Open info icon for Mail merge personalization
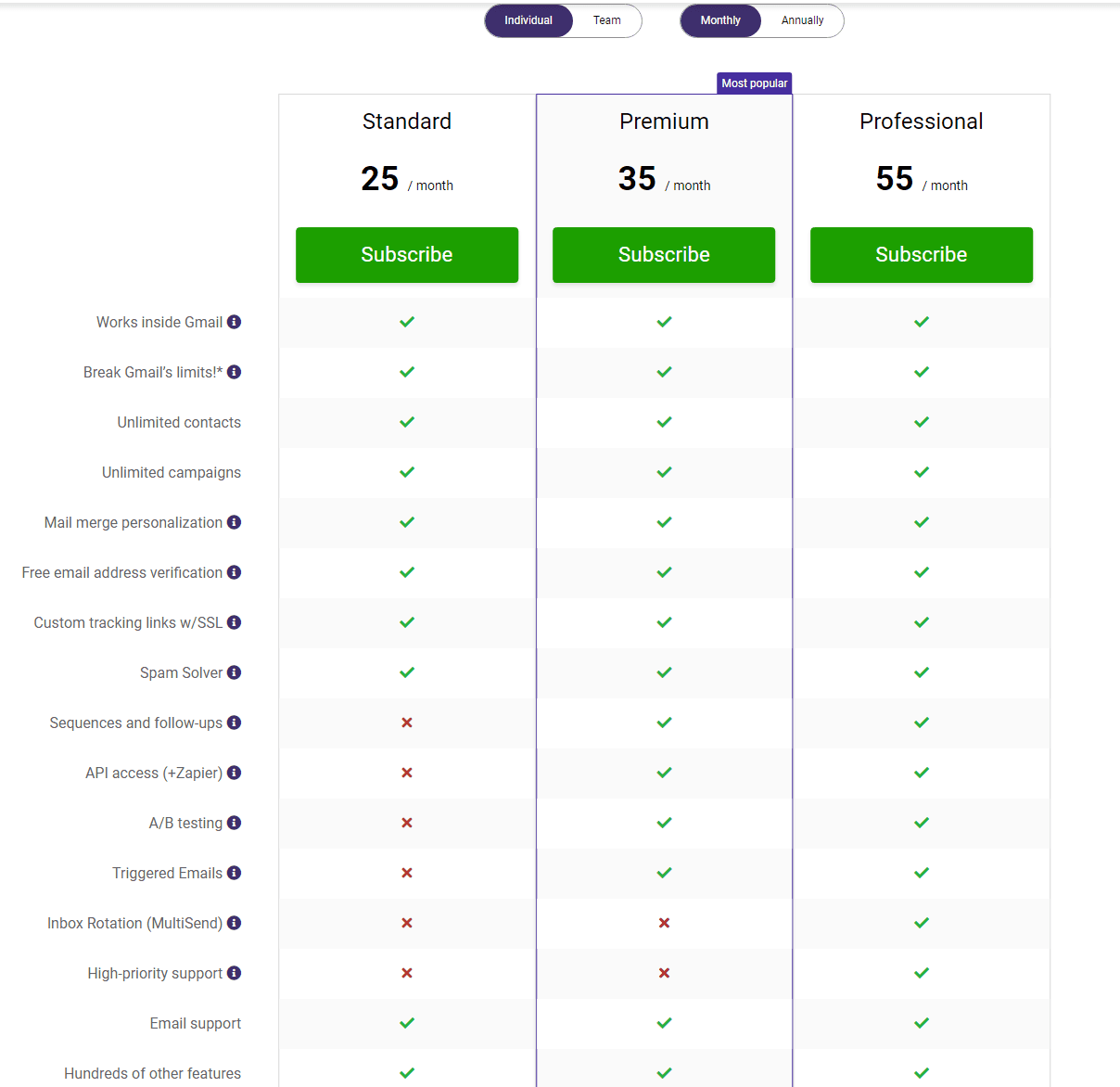The width and height of the screenshot is (1120, 1087). (234, 522)
